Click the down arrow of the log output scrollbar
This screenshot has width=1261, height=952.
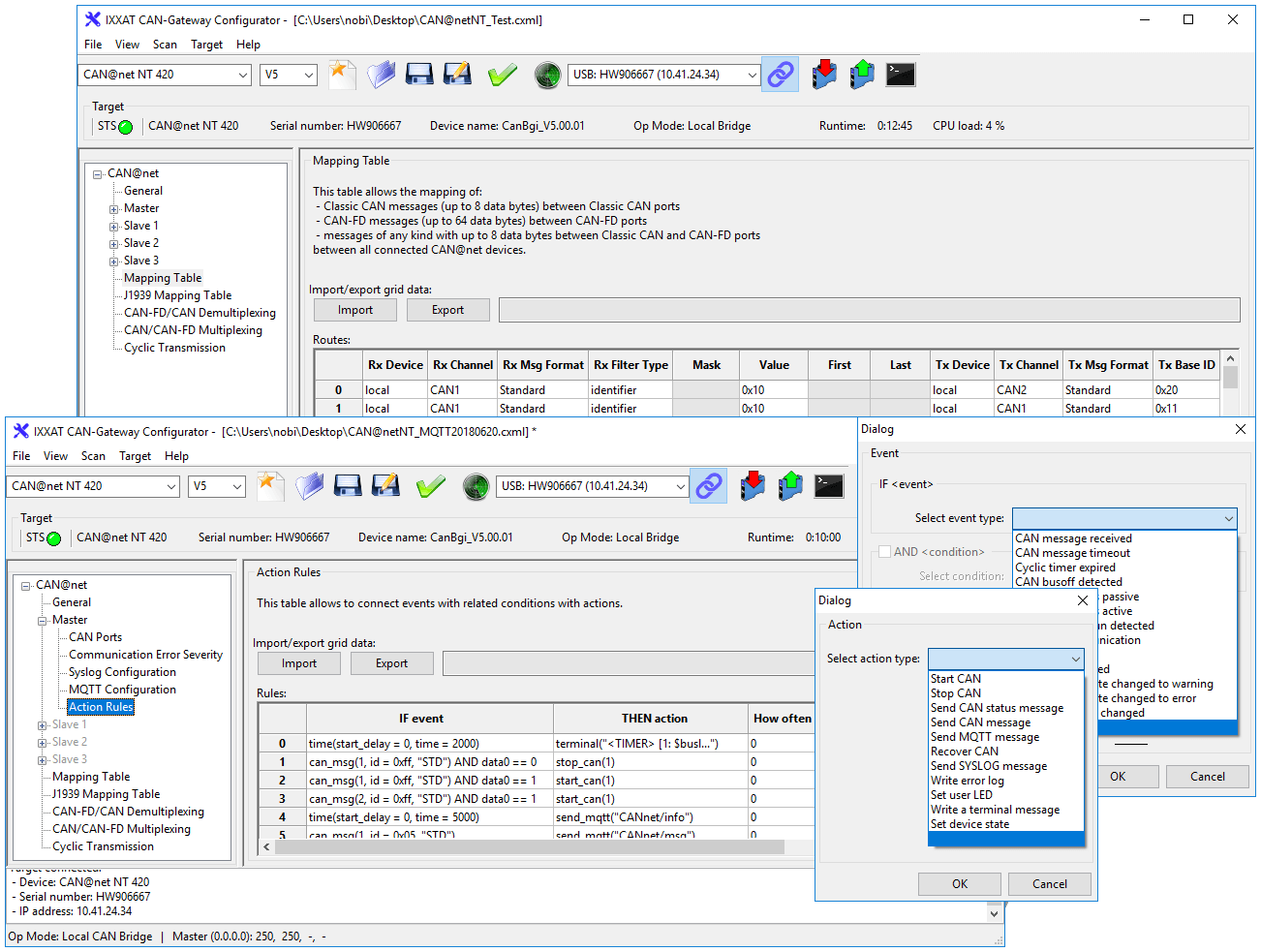click(994, 913)
